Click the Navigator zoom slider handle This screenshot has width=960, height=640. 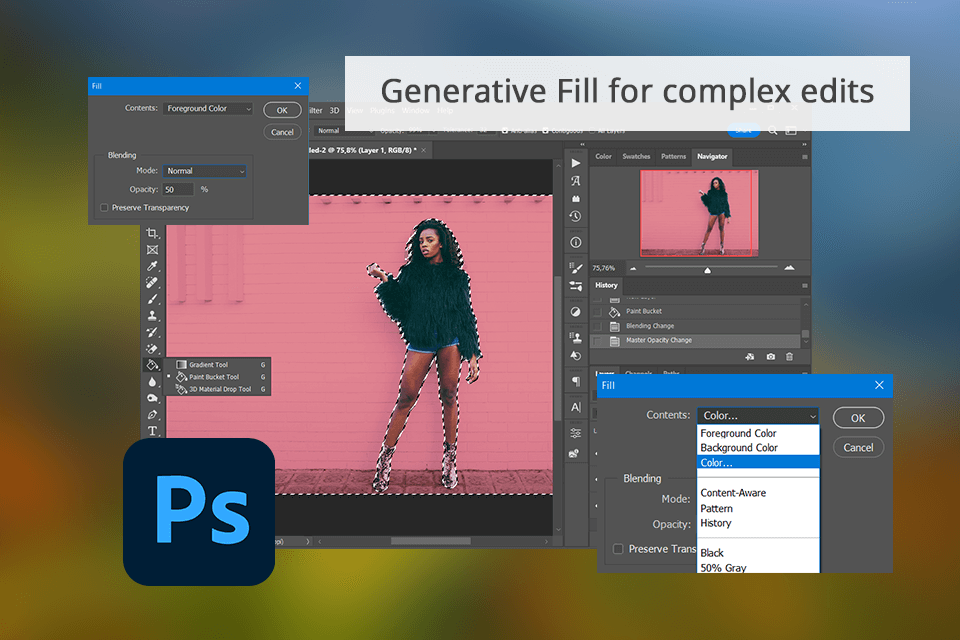(708, 269)
